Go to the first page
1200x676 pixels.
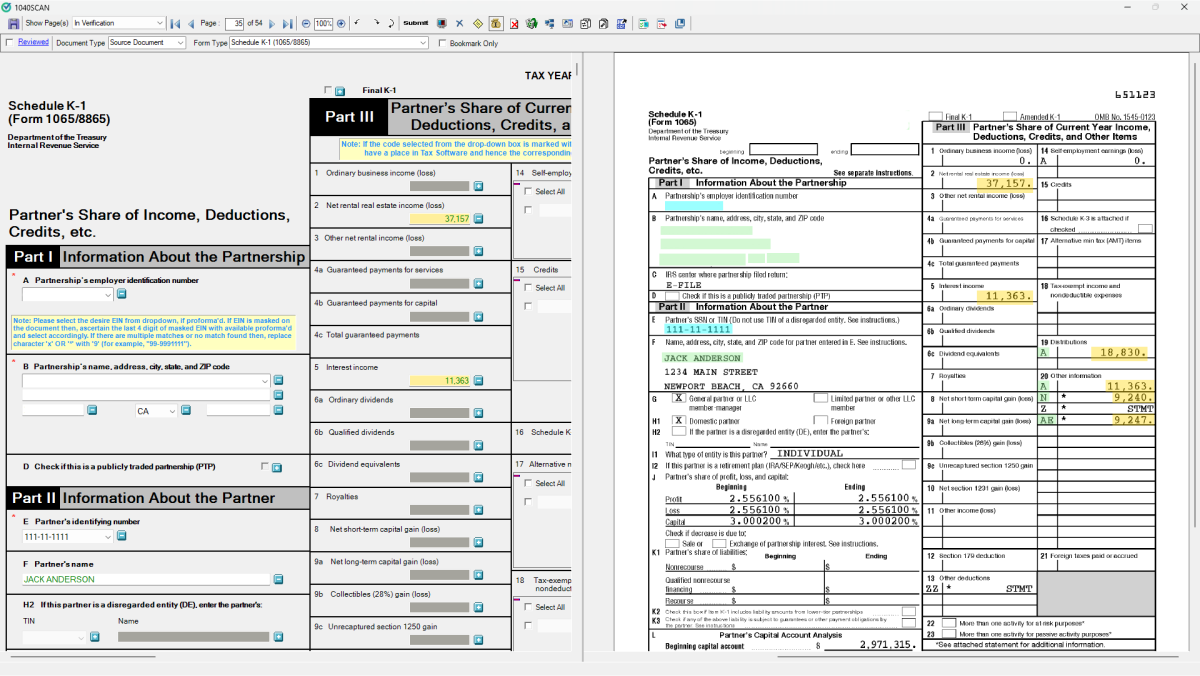(175, 23)
